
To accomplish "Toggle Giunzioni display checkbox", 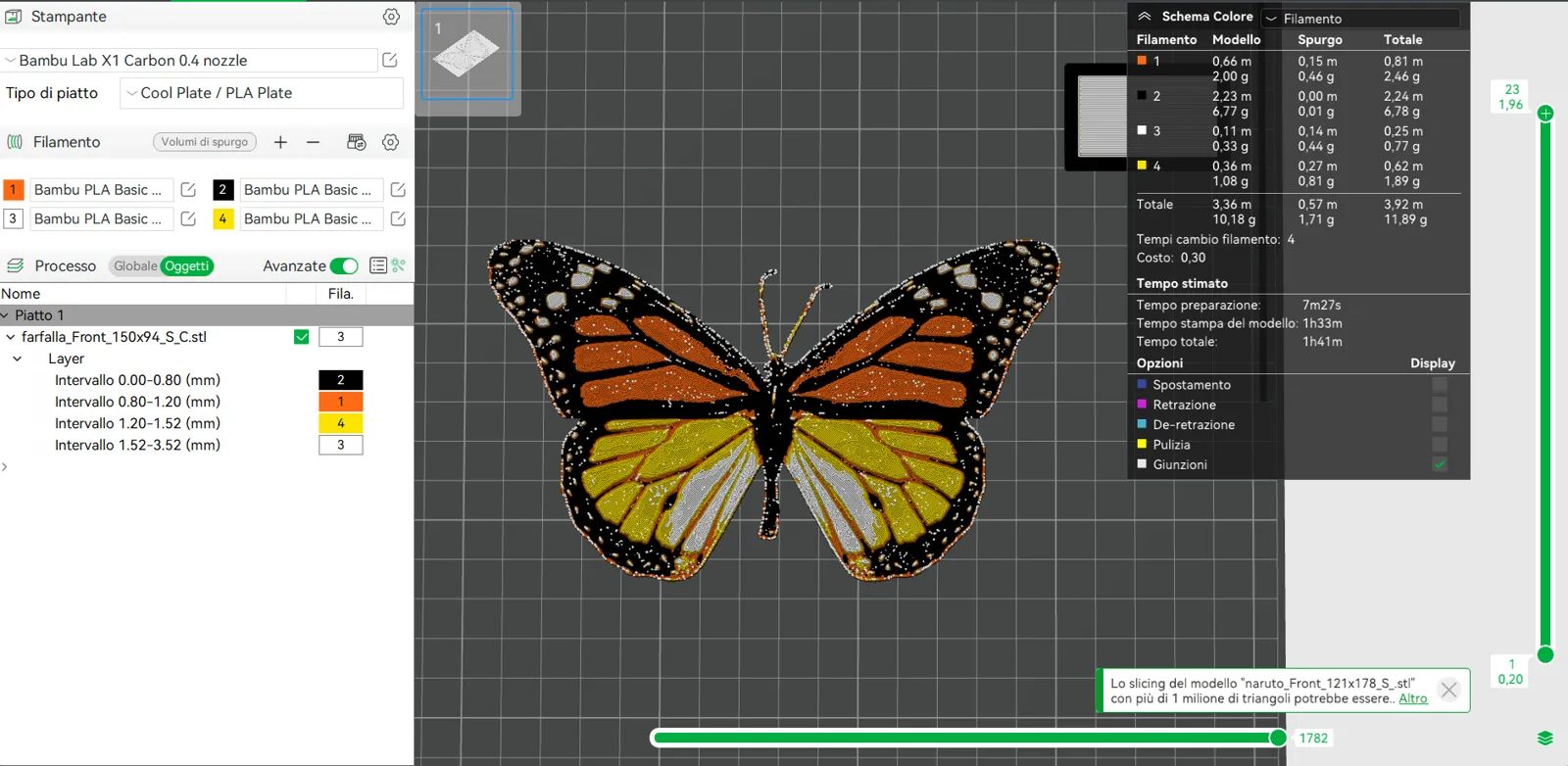I will (x=1440, y=464).
